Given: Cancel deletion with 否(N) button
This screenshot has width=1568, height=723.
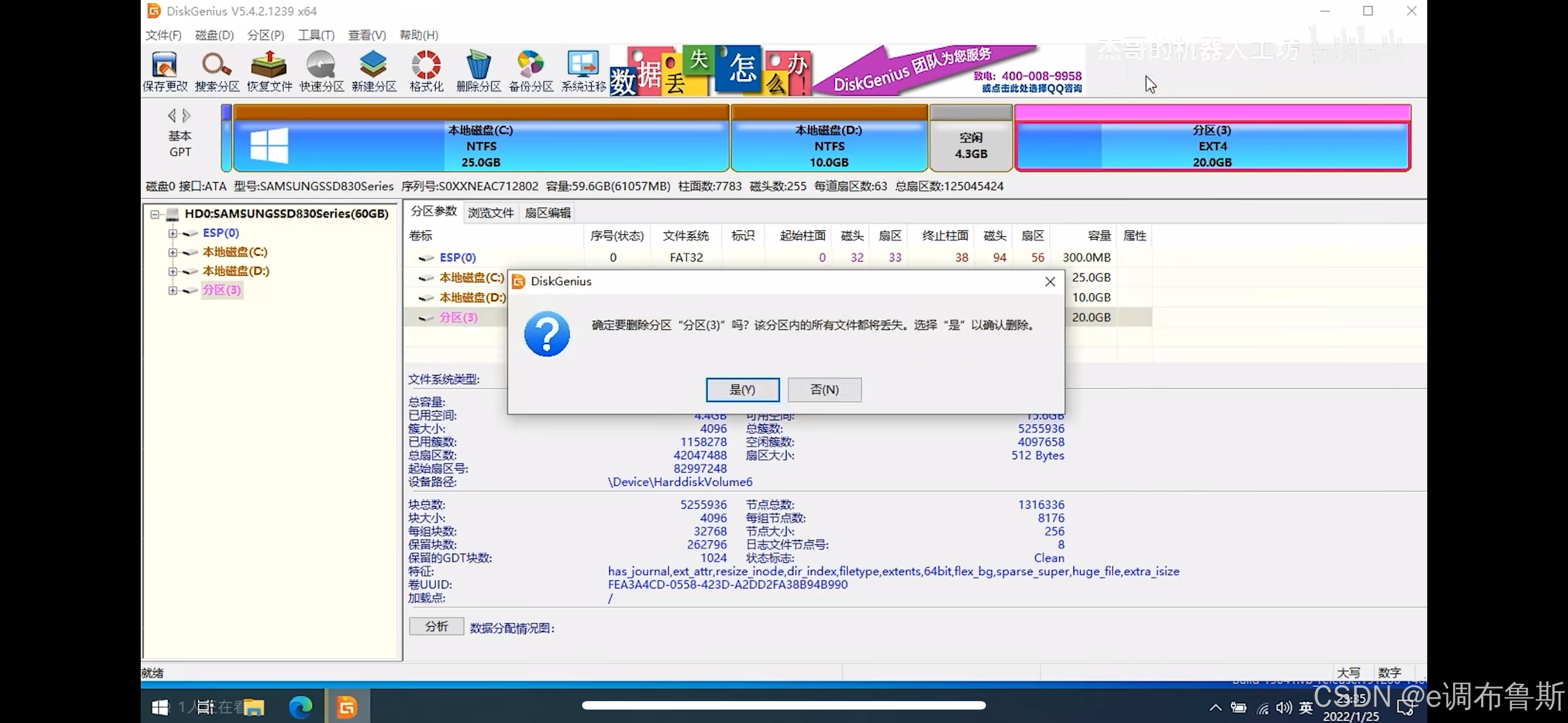Looking at the screenshot, I should (x=824, y=390).
